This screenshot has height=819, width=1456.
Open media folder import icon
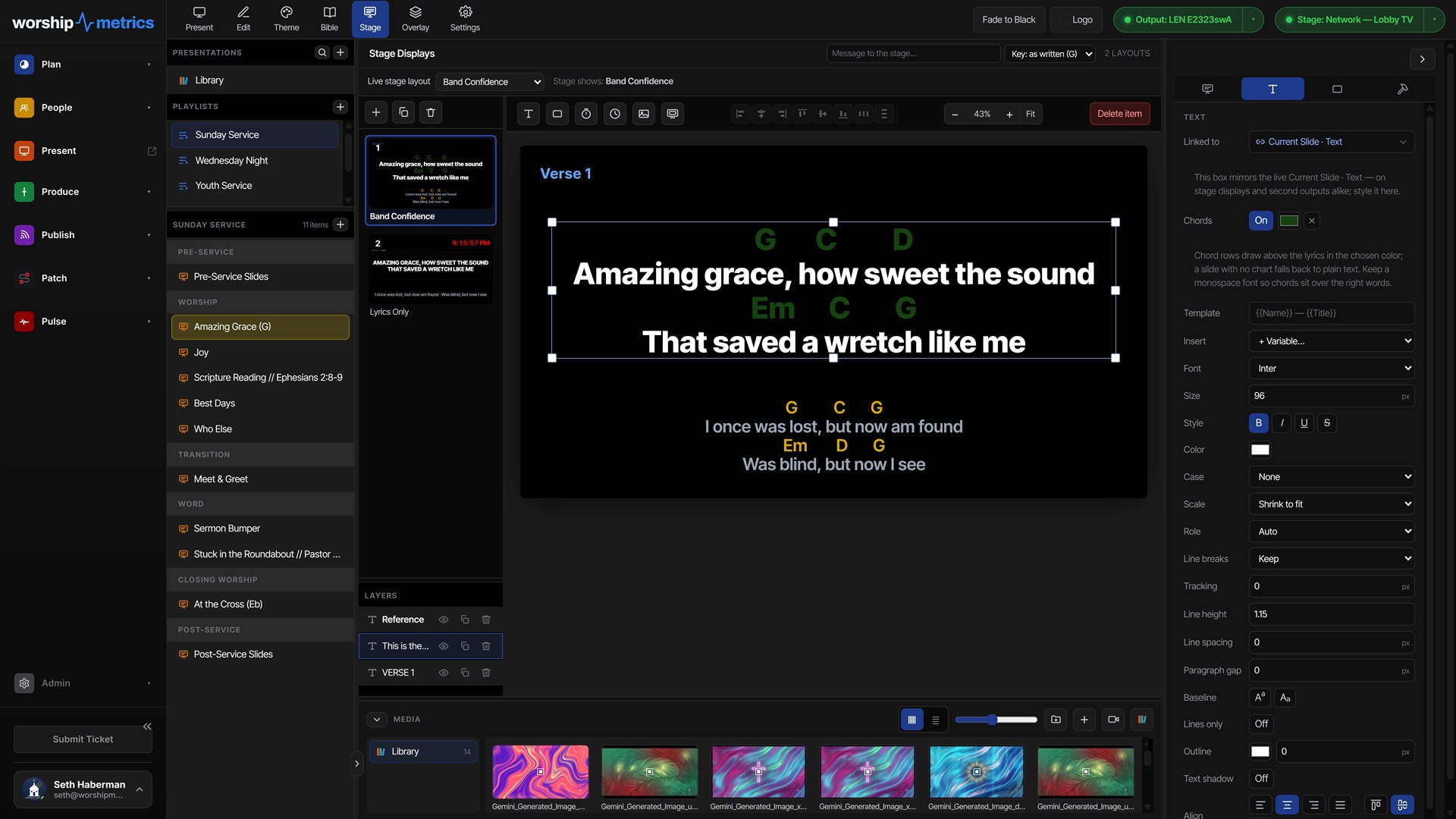[x=1056, y=720]
